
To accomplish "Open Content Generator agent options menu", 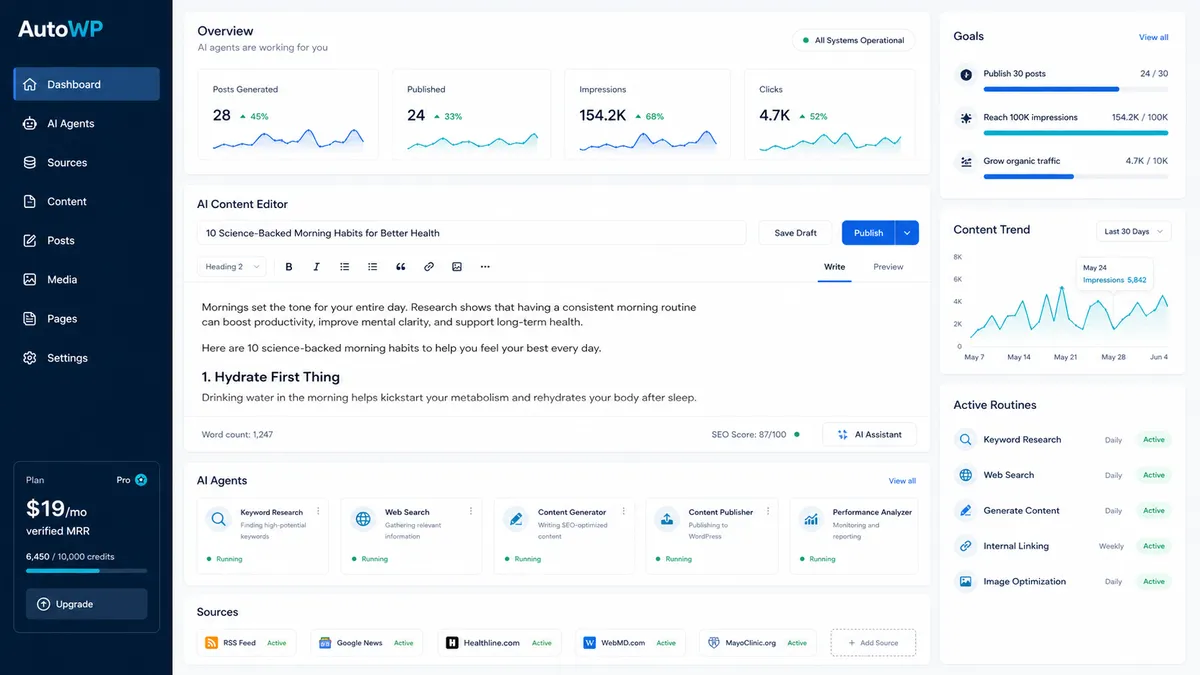I will pyautogui.click(x=624, y=511).
